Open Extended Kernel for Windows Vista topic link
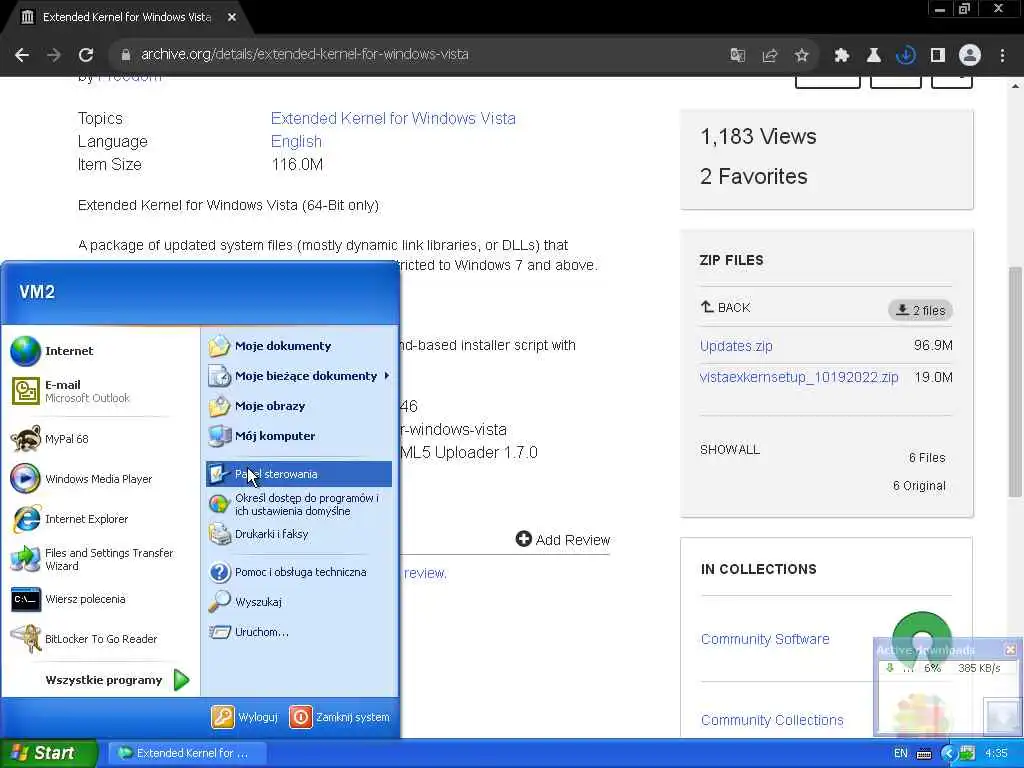Viewport: 1024px width, 768px height. click(393, 118)
